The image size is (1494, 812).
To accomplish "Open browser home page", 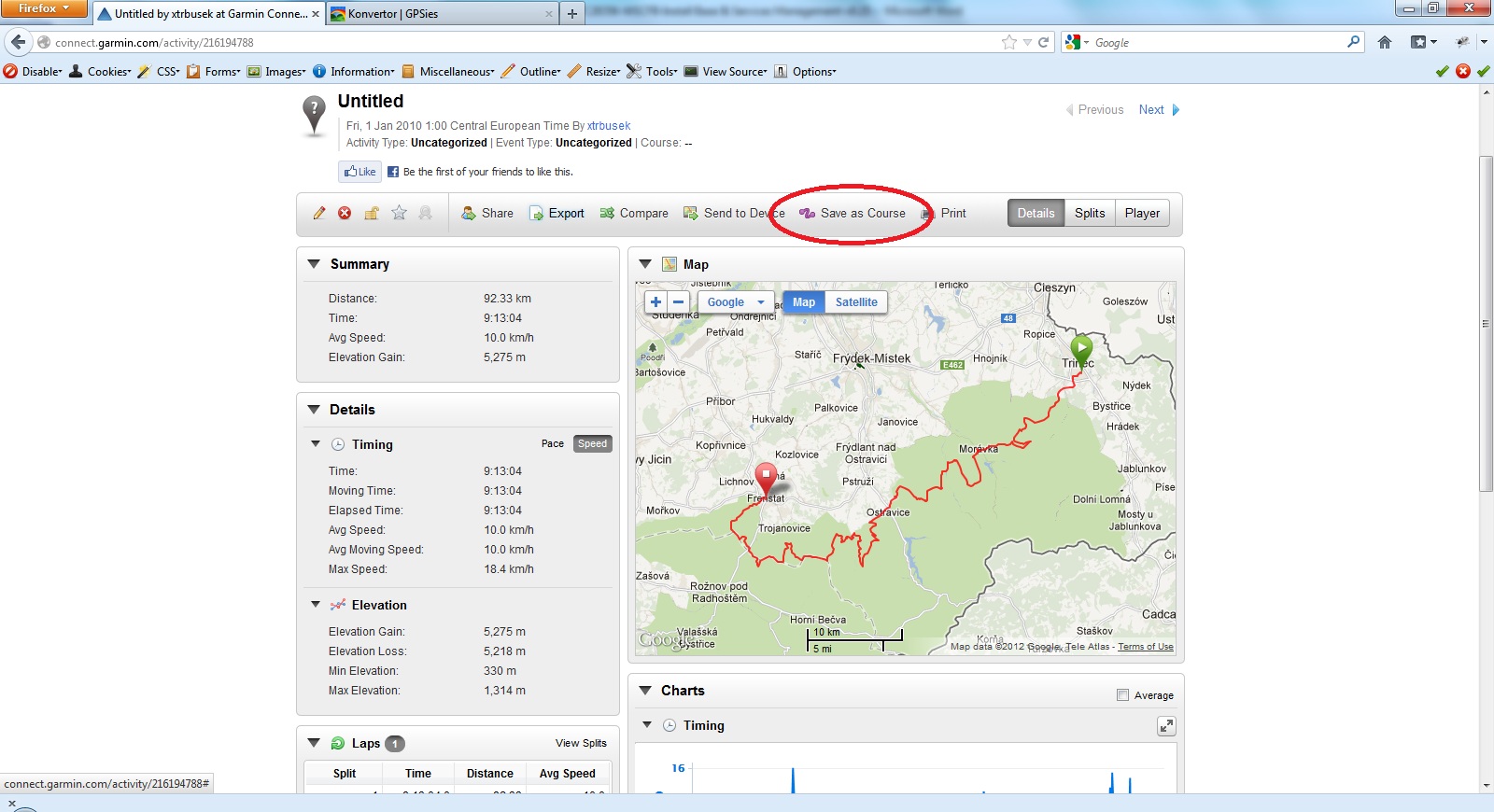I will click(x=1385, y=42).
